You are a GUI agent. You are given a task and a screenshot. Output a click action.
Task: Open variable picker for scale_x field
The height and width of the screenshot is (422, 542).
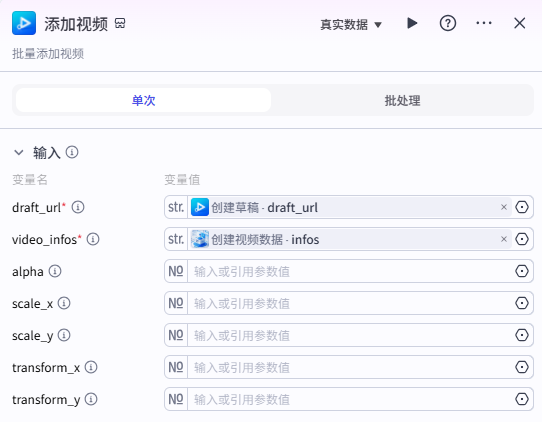(522, 303)
